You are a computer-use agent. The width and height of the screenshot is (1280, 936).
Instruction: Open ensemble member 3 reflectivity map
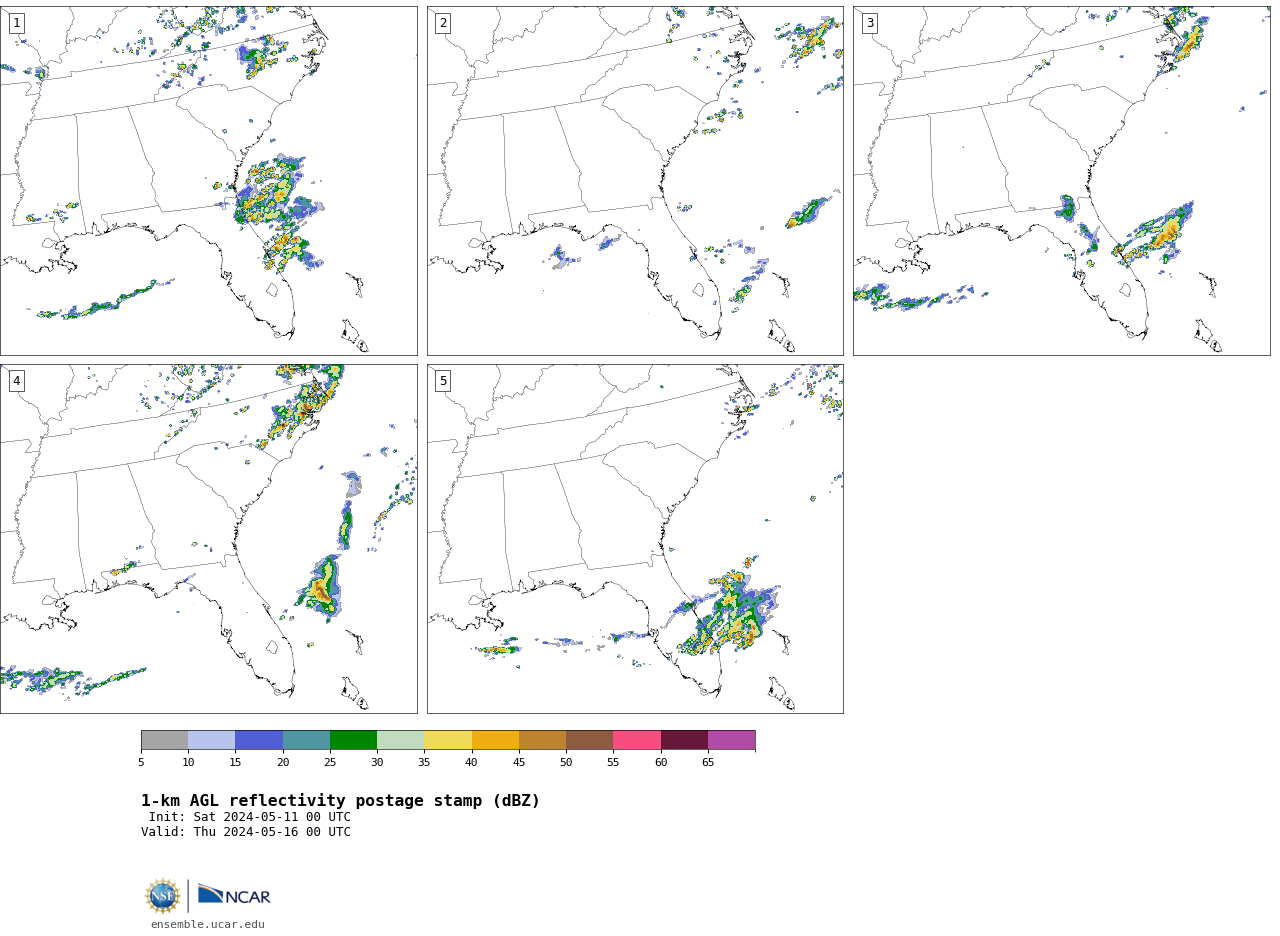coord(1061,181)
